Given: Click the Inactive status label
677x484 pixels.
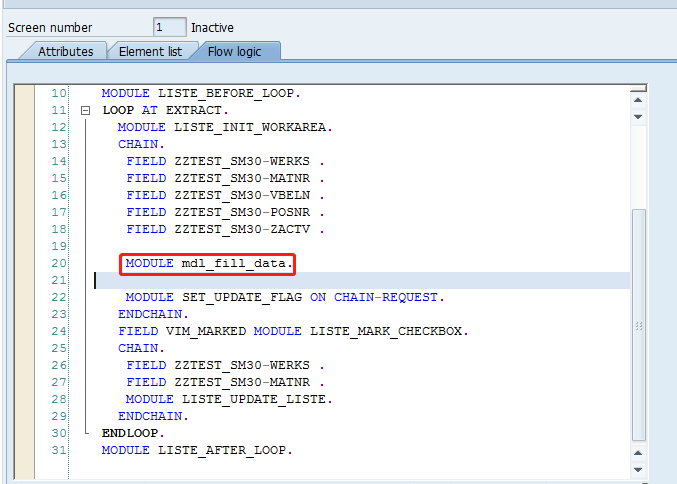Looking at the screenshot, I should [x=212, y=28].
